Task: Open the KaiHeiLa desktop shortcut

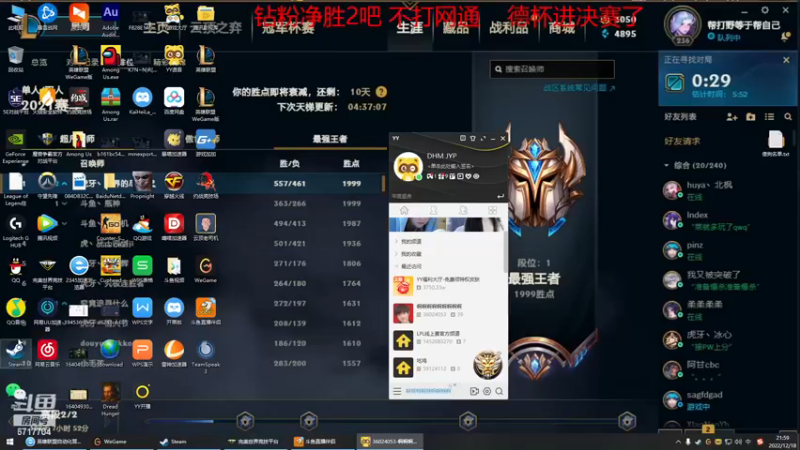Action: 142,101
